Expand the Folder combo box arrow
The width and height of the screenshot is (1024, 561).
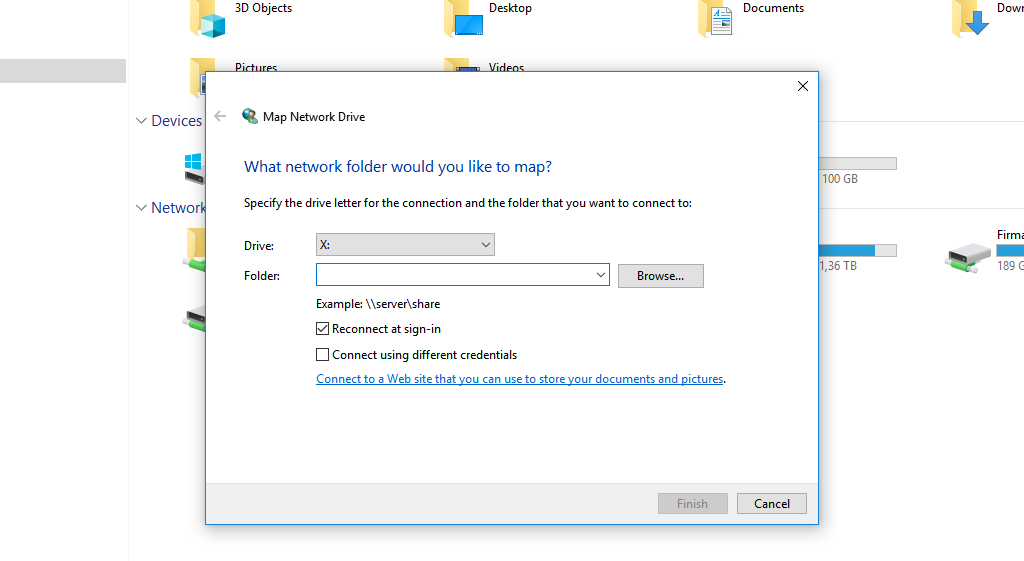[x=600, y=275]
